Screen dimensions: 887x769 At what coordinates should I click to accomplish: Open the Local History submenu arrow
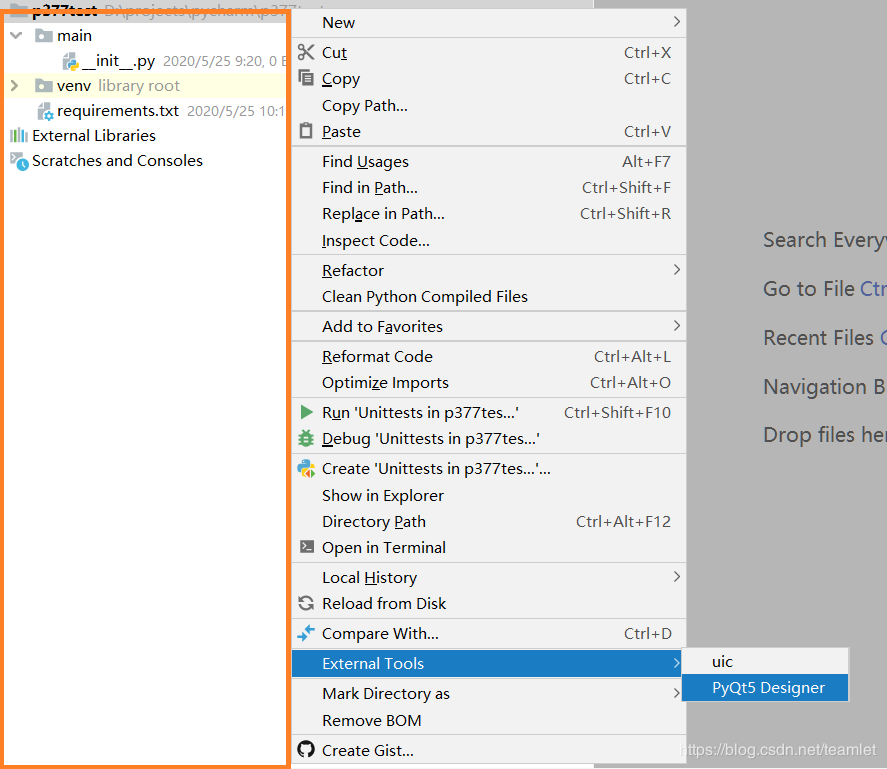(x=677, y=577)
